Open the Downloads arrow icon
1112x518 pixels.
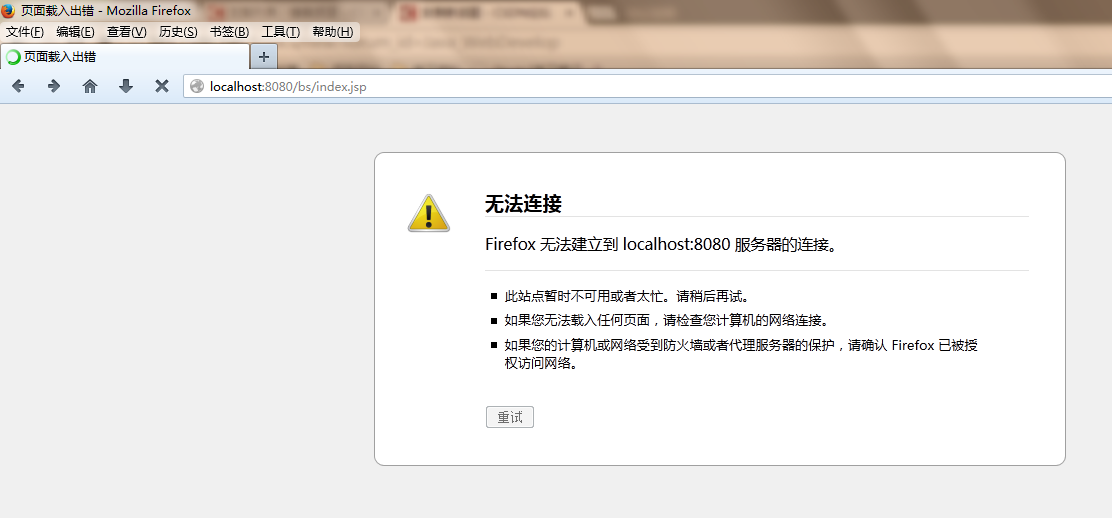(x=126, y=87)
